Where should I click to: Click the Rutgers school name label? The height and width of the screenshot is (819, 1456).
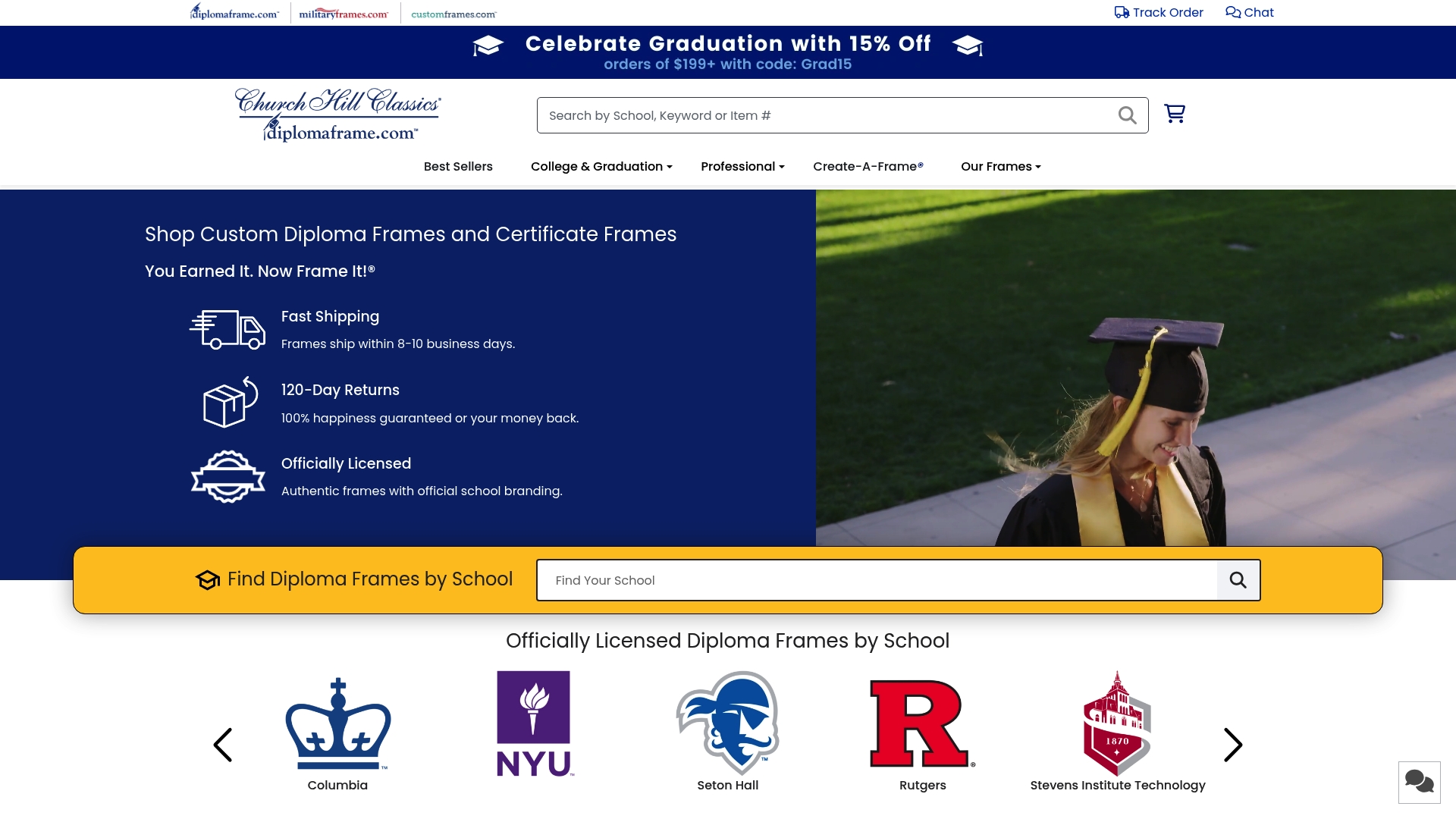tap(922, 786)
